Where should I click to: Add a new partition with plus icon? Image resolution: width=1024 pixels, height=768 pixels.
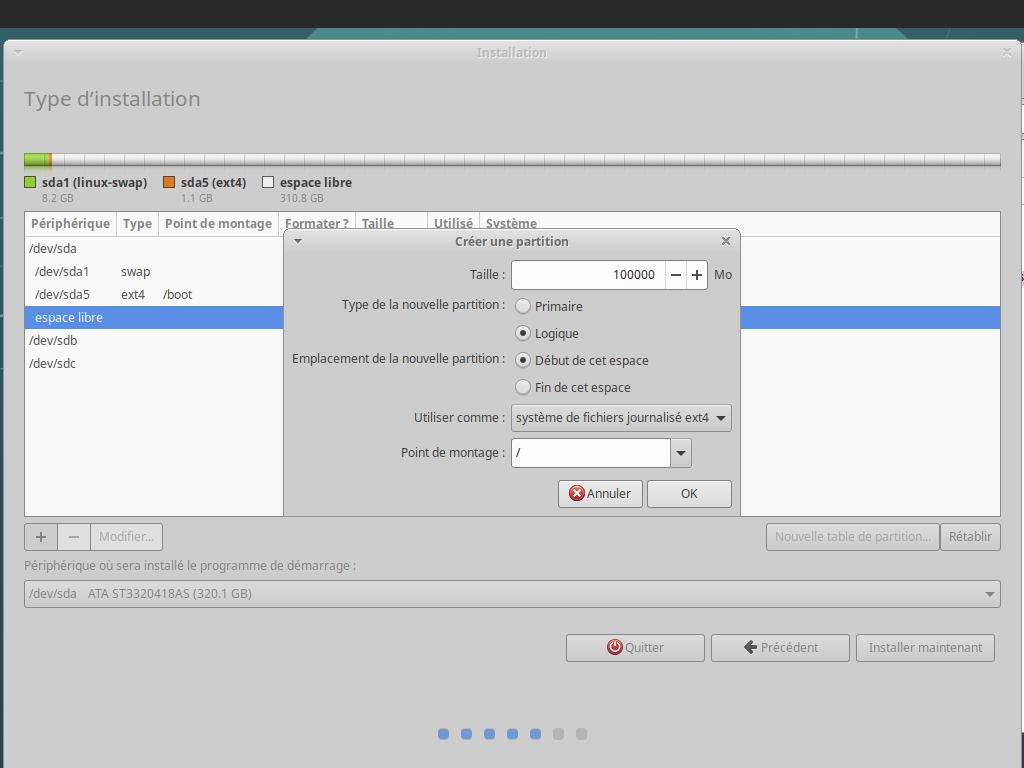[41, 537]
